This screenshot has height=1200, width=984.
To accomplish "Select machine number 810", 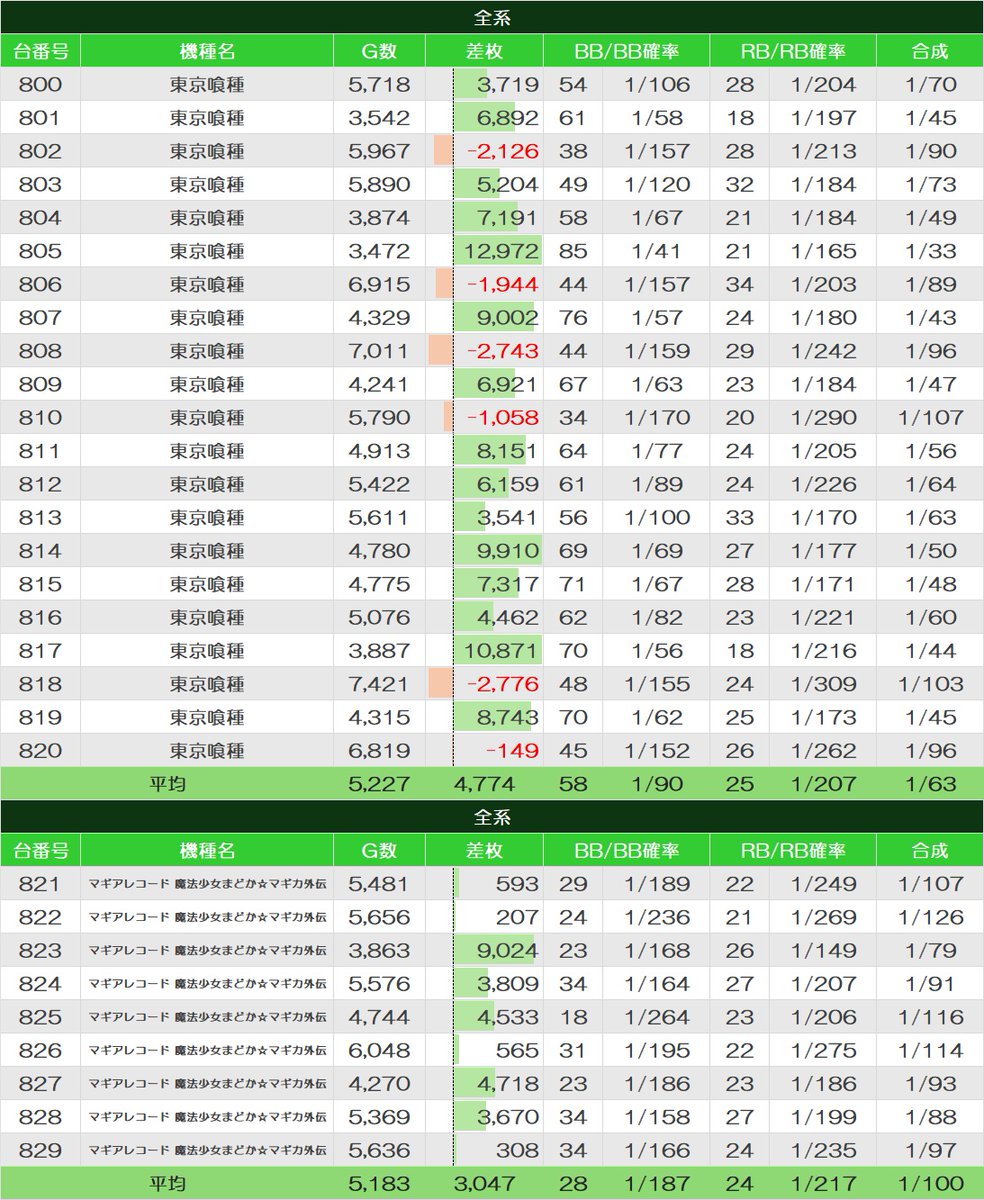I will pyautogui.click(x=40, y=417).
